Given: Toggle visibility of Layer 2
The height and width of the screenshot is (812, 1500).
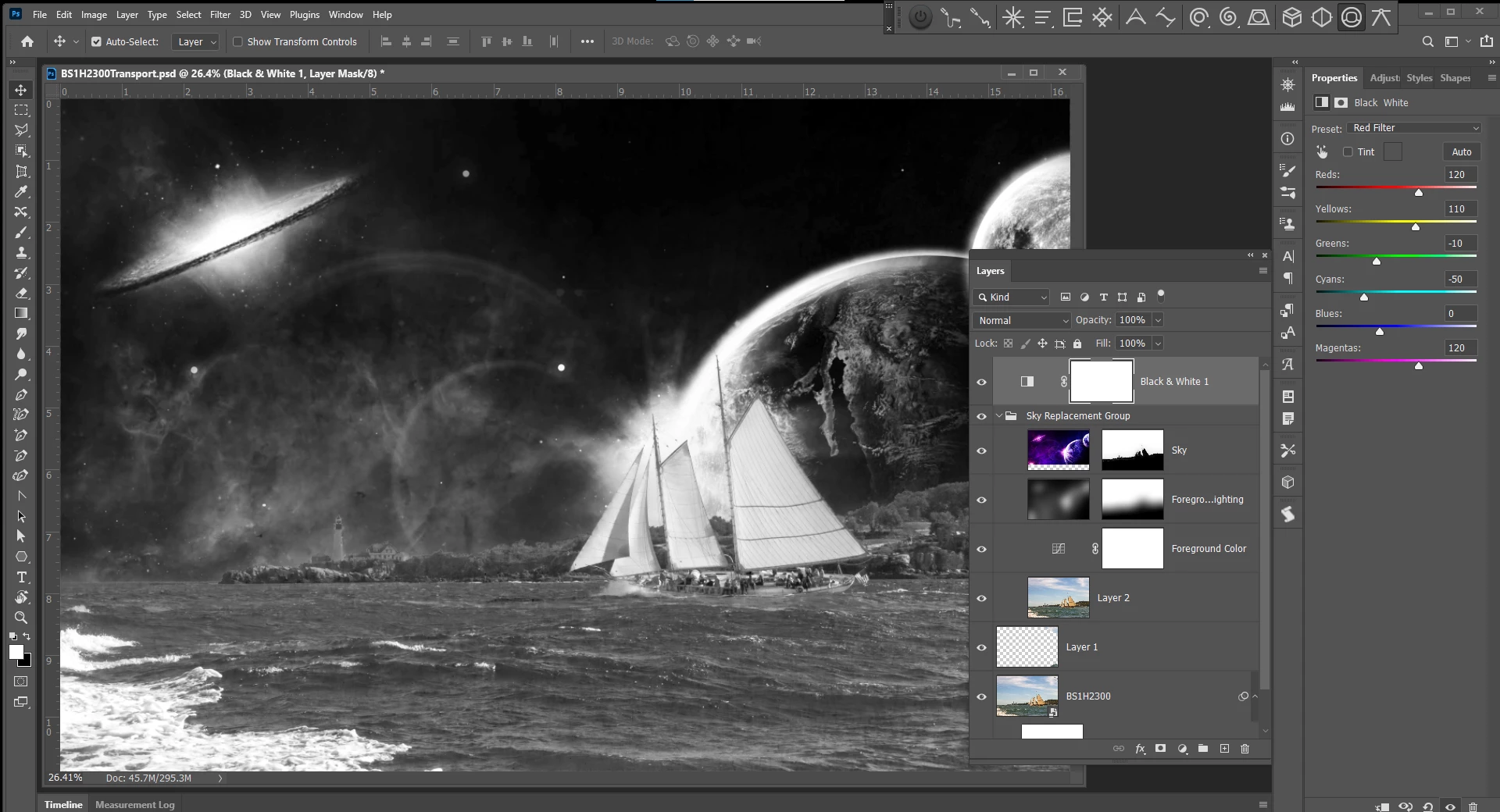Looking at the screenshot, I should pos(982,598).
